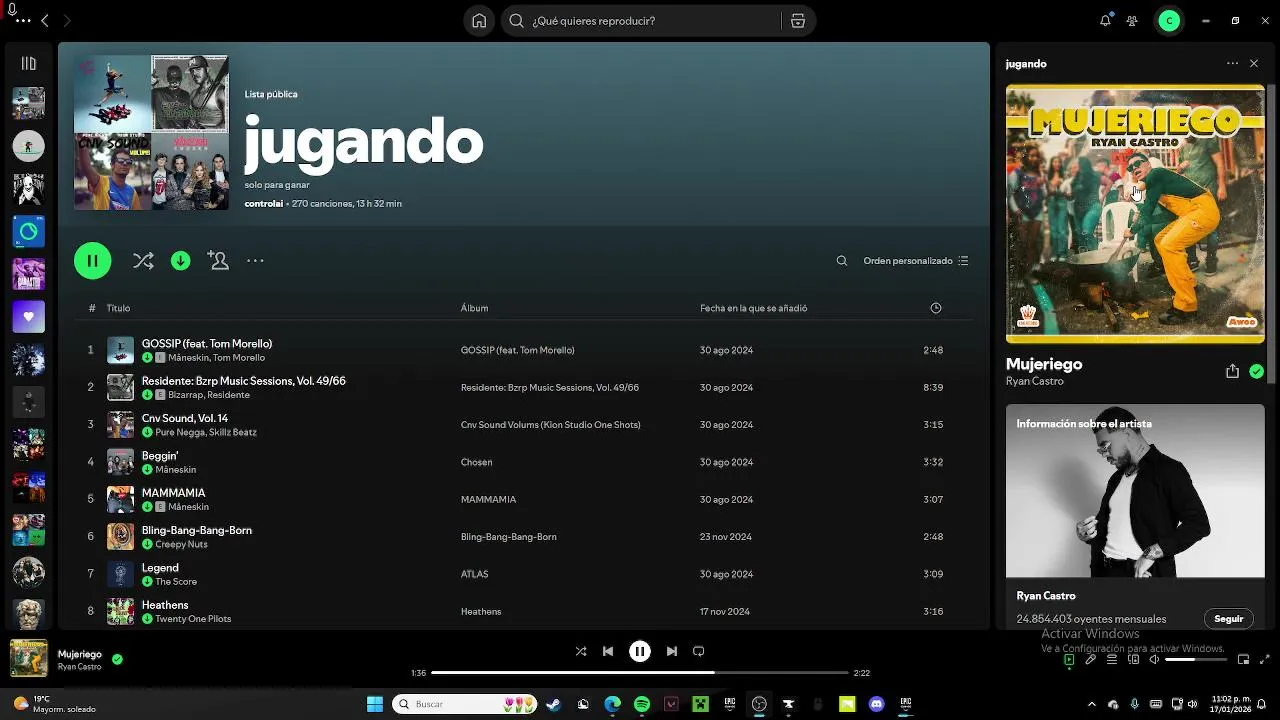Open the green profile avatar 'C' menu

pyautogui.click(x=1169, y=21)
